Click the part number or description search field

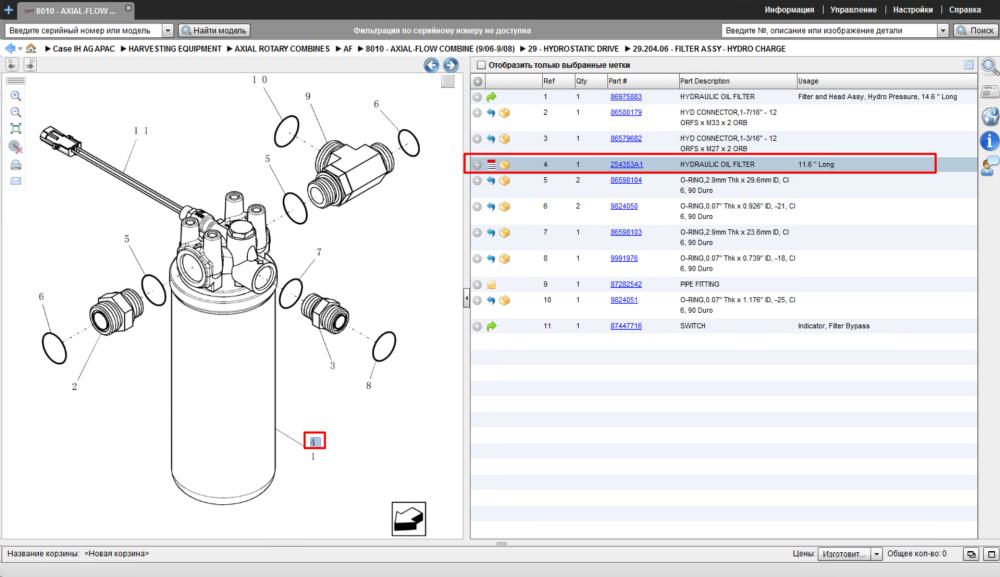829,30
